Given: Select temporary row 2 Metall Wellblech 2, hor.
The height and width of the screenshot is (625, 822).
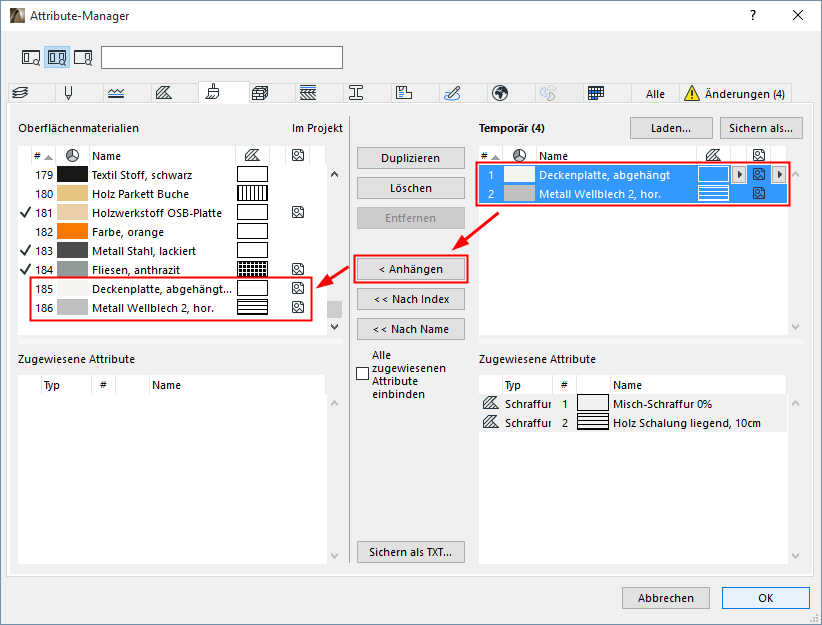Looking at the screenshot, I should tap(633, 194).
